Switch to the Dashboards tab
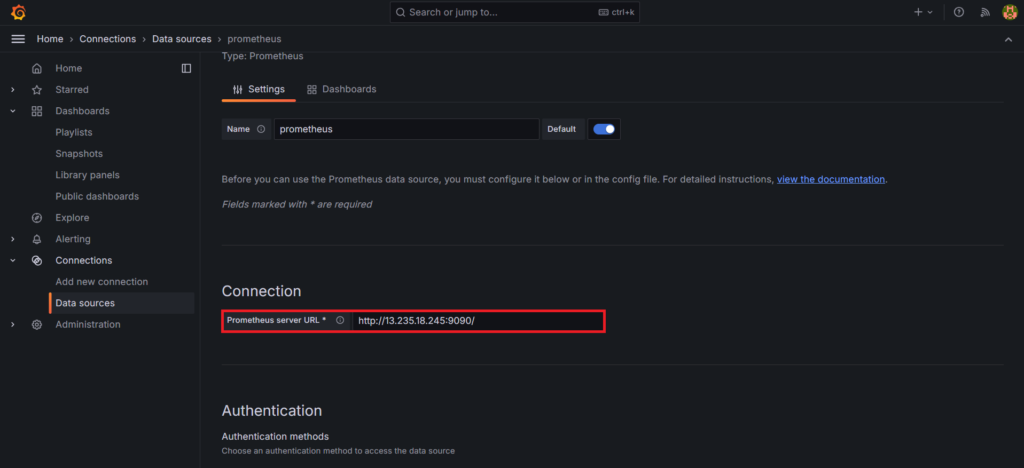1024x468 pixels. (342, 89)
